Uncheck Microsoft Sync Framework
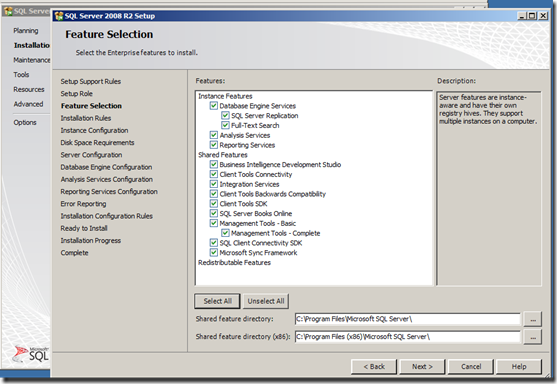This screenshot has width=557, height=384. point(213,253)
